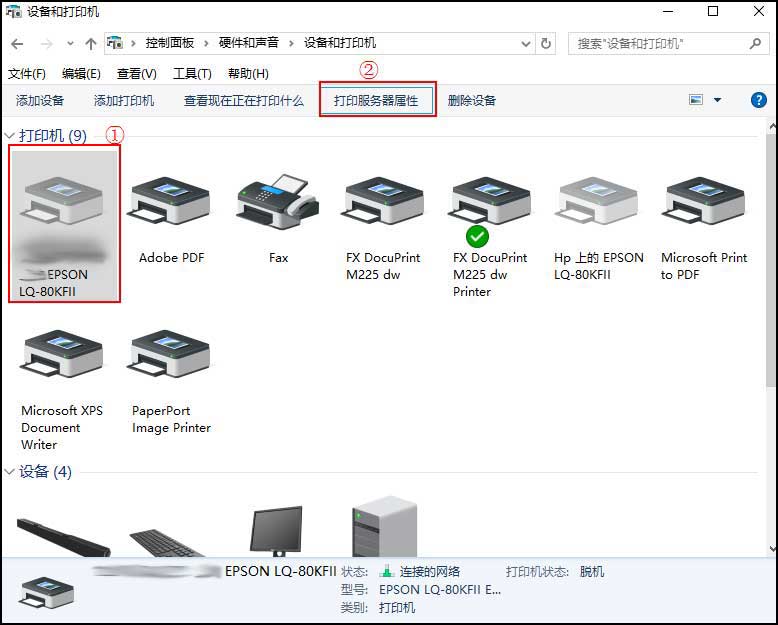This screenshot has width=778, height=625.
Task: Open address bar history dropdown
Action: tap(526, 44)
